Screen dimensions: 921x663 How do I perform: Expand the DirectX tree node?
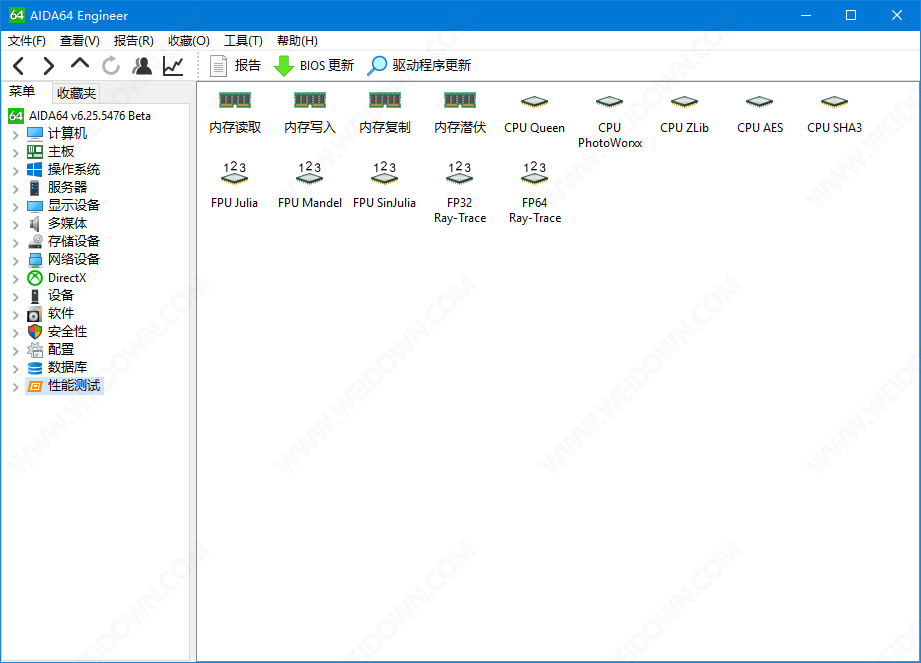15,279
